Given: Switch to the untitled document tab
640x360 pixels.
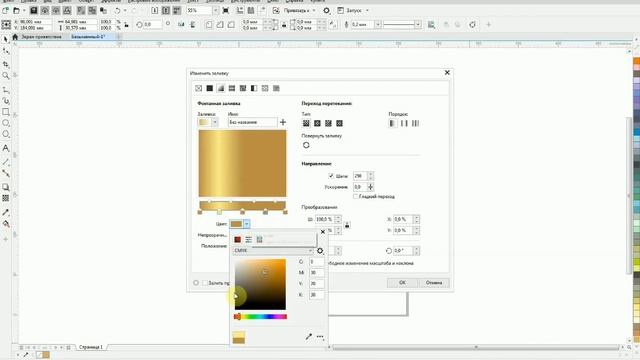Looking at the screenshot, I should coord(88,37).
